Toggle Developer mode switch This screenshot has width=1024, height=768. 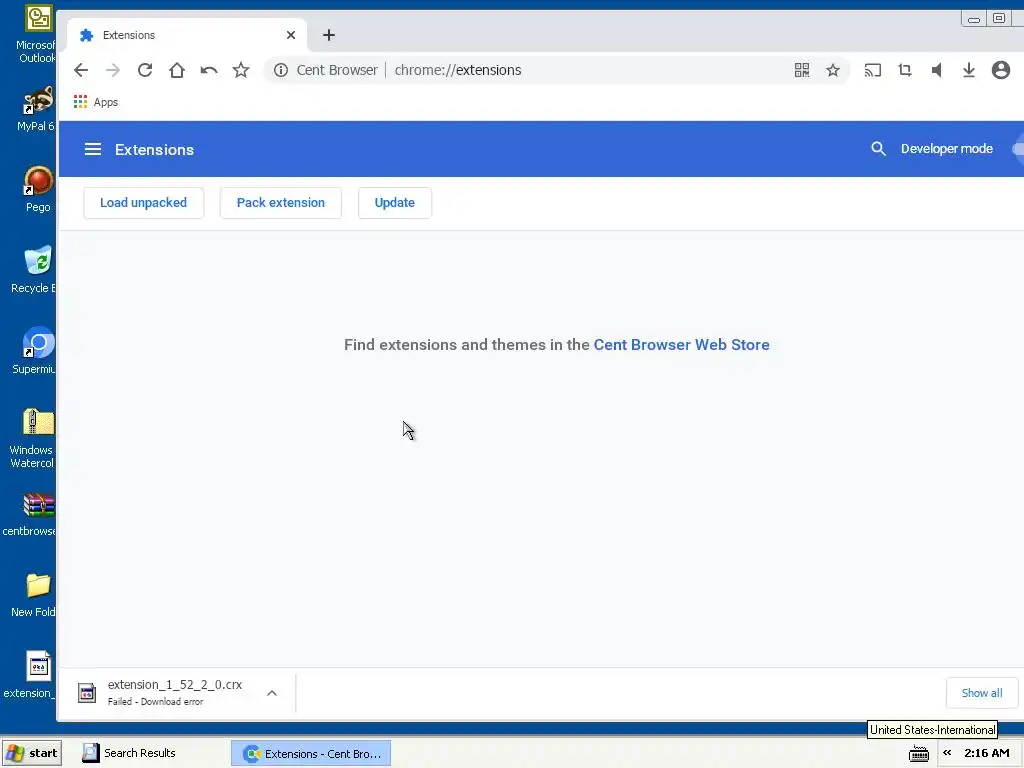[1017, 149]
